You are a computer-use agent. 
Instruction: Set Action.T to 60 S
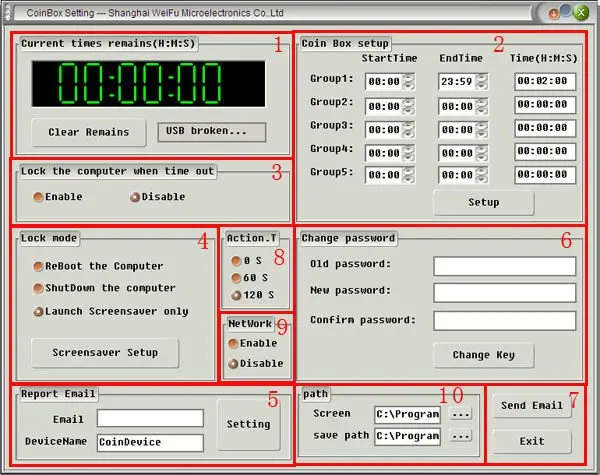236,278
